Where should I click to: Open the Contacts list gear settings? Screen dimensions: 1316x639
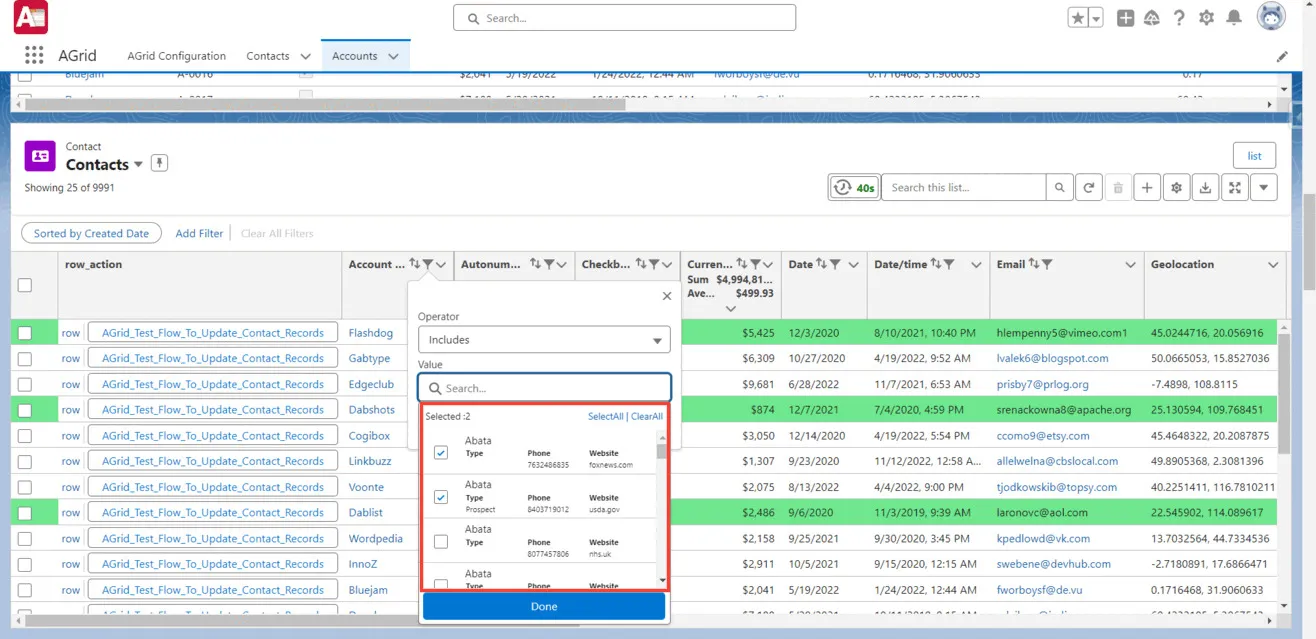[x=1176, y=187]
